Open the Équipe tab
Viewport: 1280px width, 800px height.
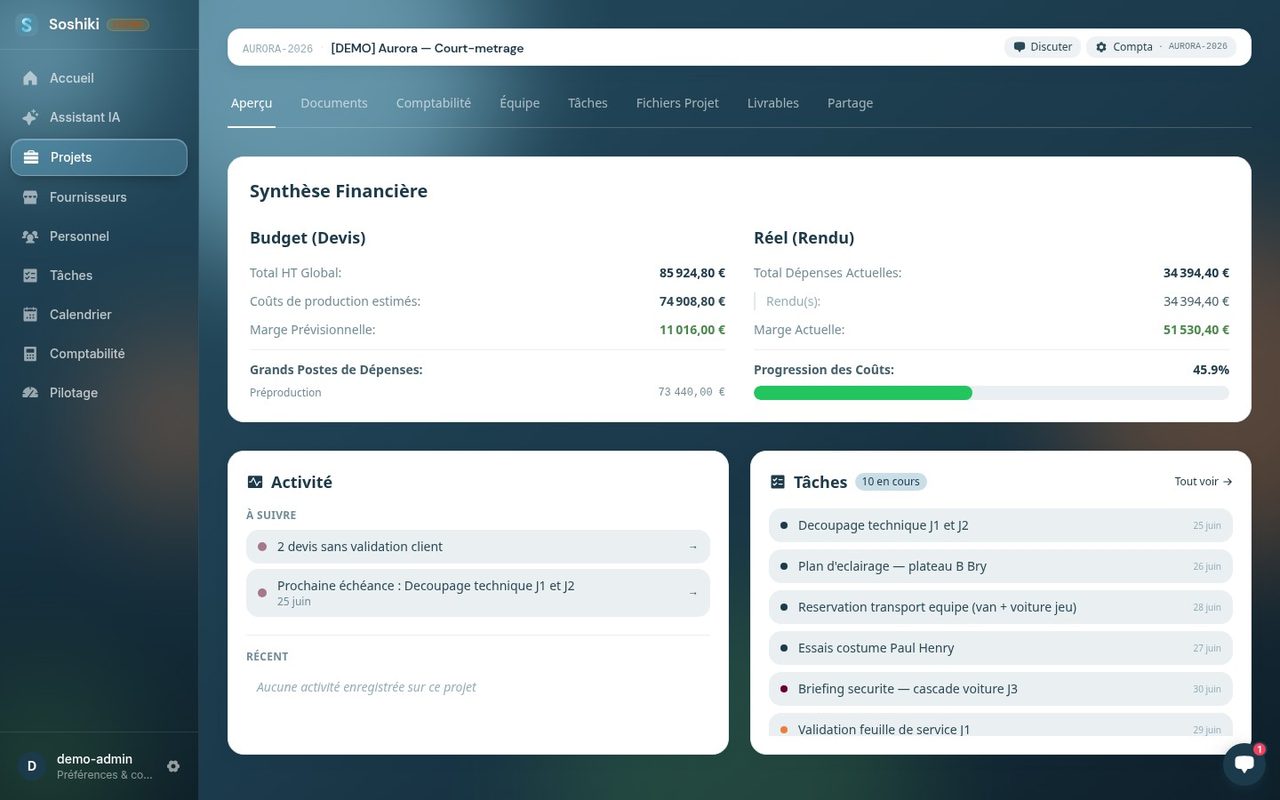[520, 103]
